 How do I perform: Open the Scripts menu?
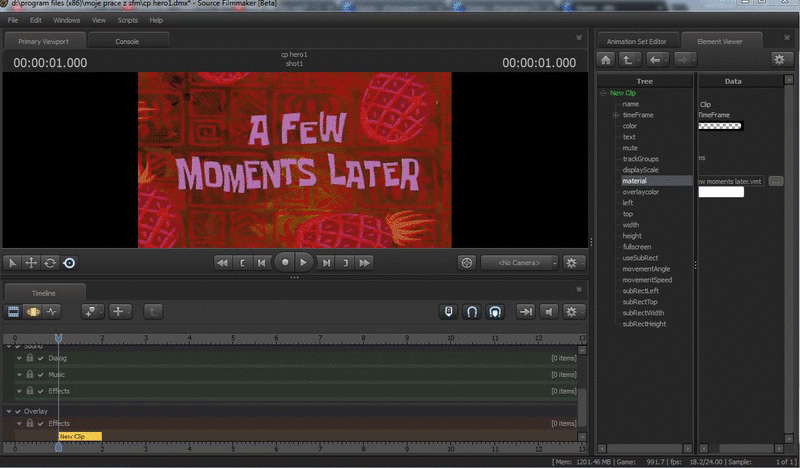click(x=128, y=20)
